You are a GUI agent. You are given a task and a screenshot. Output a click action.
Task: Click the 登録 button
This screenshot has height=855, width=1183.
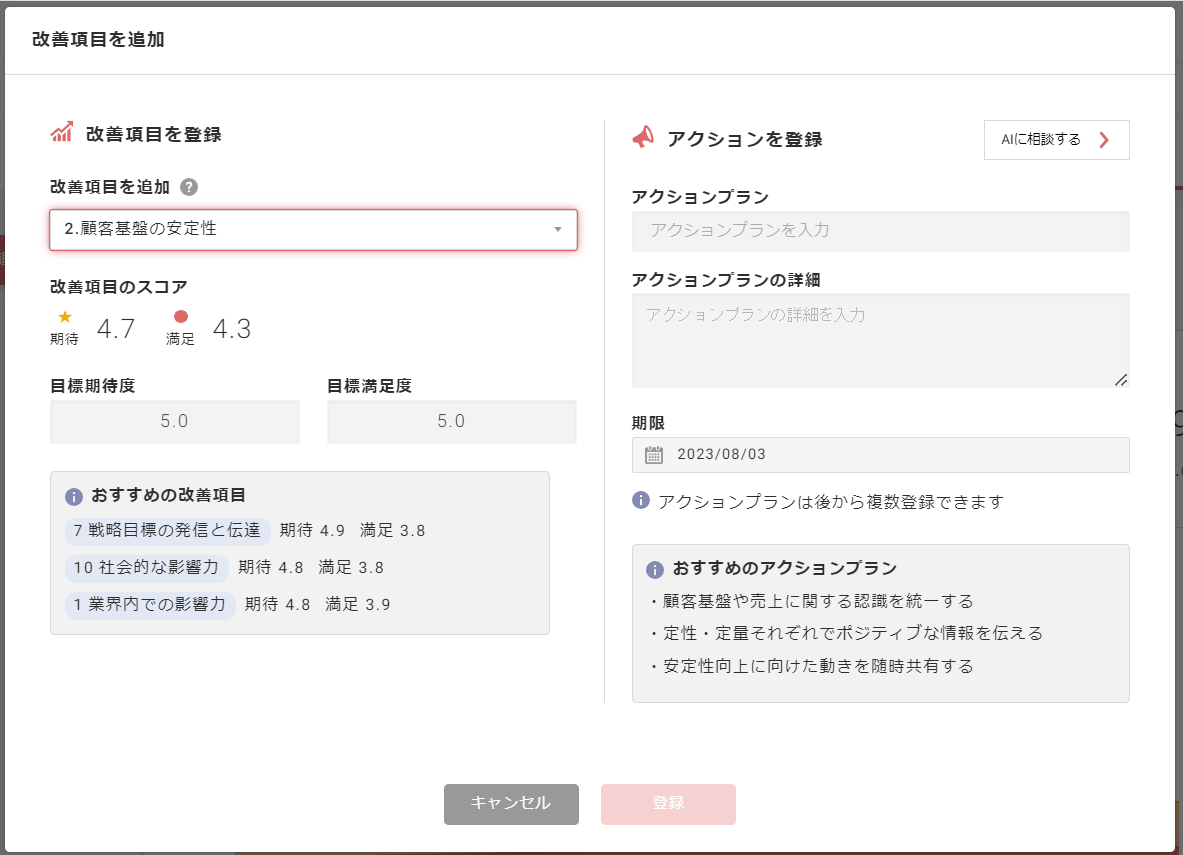(x=668, y=804)
